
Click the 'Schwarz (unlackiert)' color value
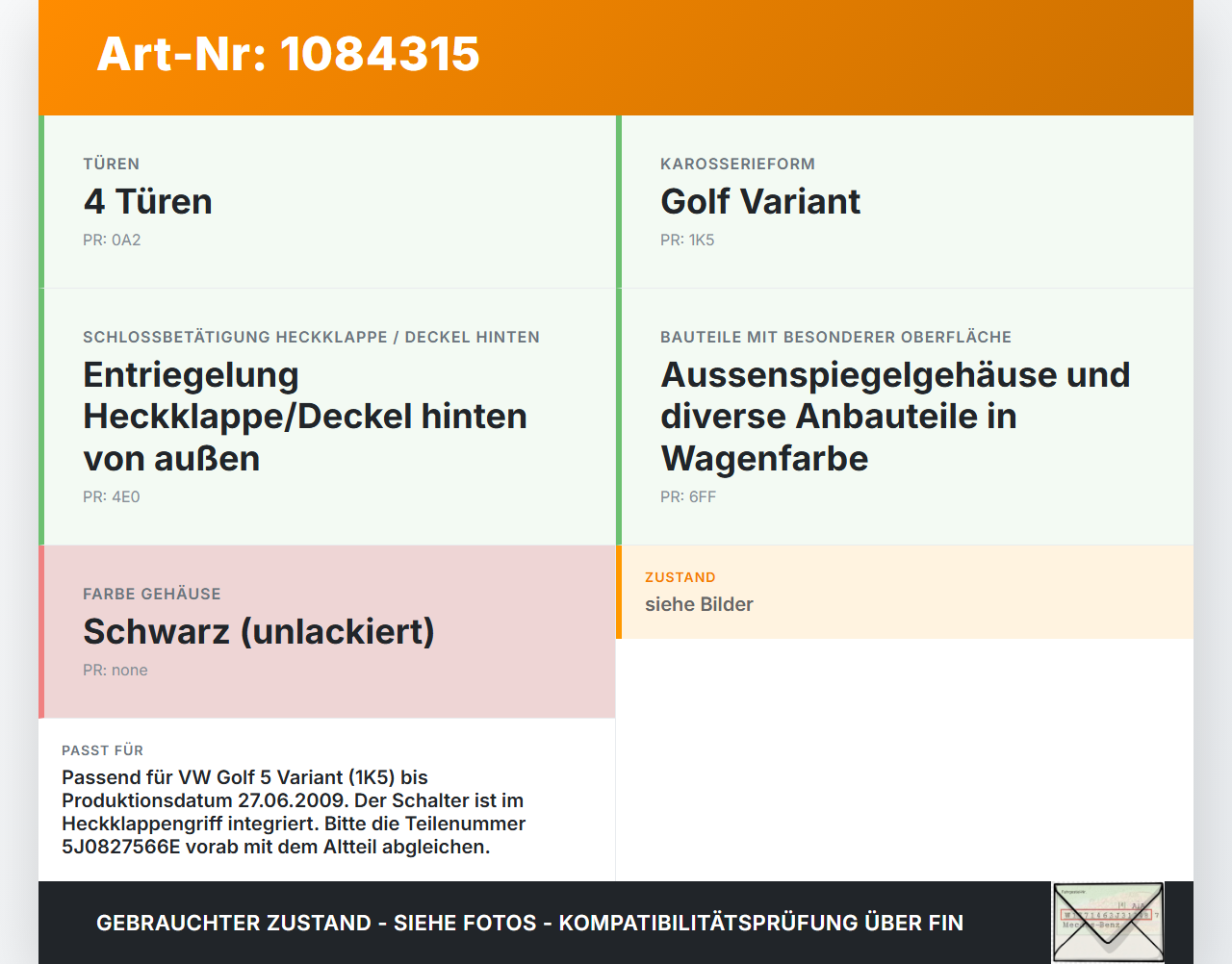tap(259, 631)
